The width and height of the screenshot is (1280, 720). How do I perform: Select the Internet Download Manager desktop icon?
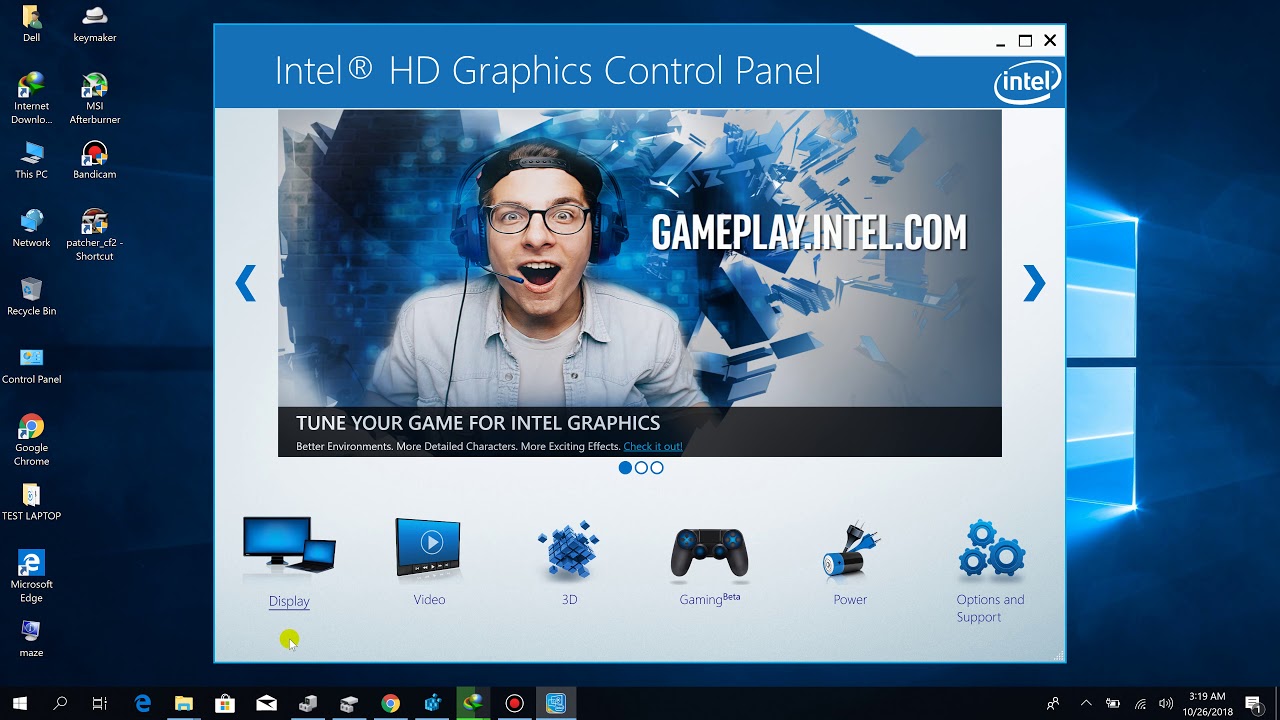point(31,98)
